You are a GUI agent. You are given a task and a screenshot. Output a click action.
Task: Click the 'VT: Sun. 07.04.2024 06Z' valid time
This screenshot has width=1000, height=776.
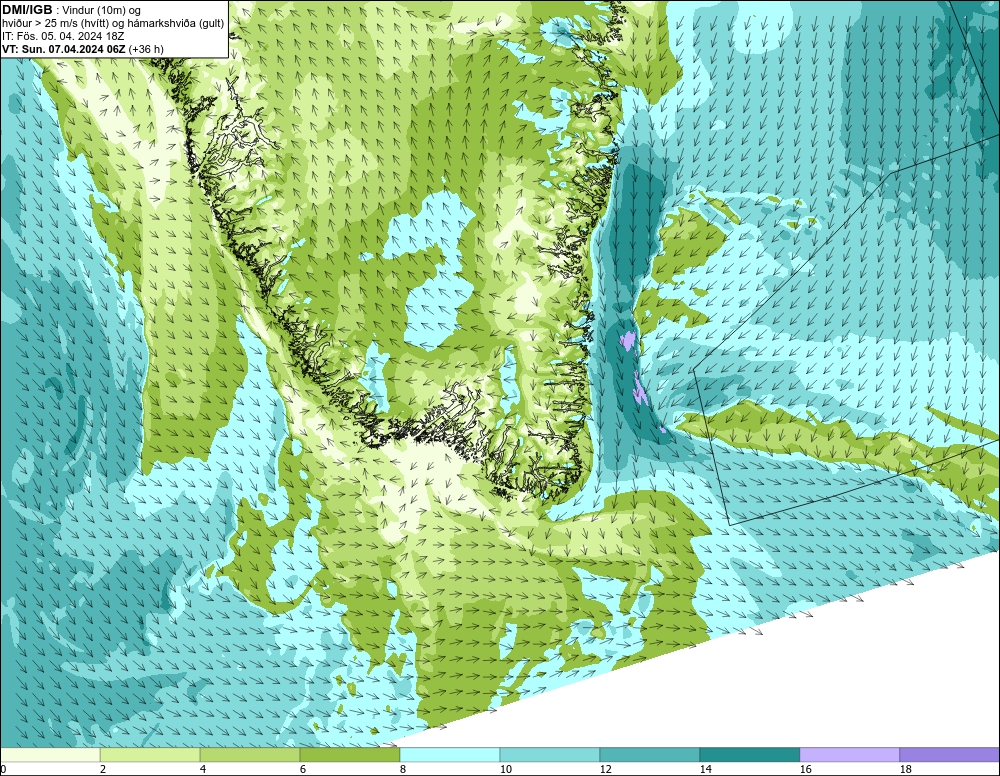click(x=64, y=49)
